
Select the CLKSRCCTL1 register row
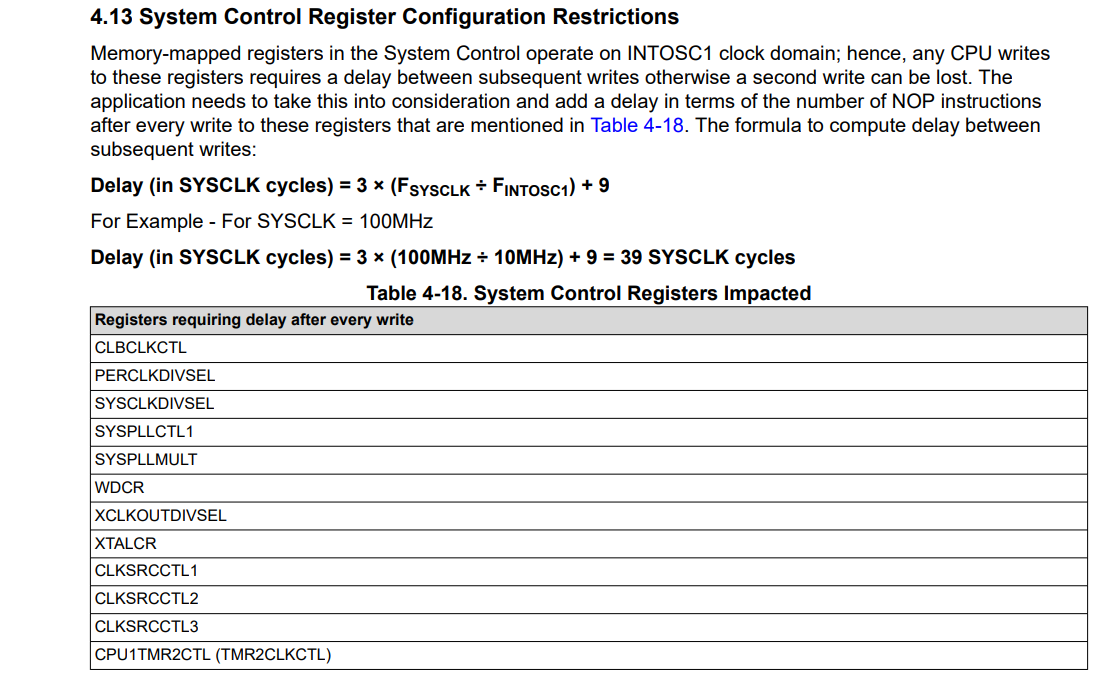point(147,571)
